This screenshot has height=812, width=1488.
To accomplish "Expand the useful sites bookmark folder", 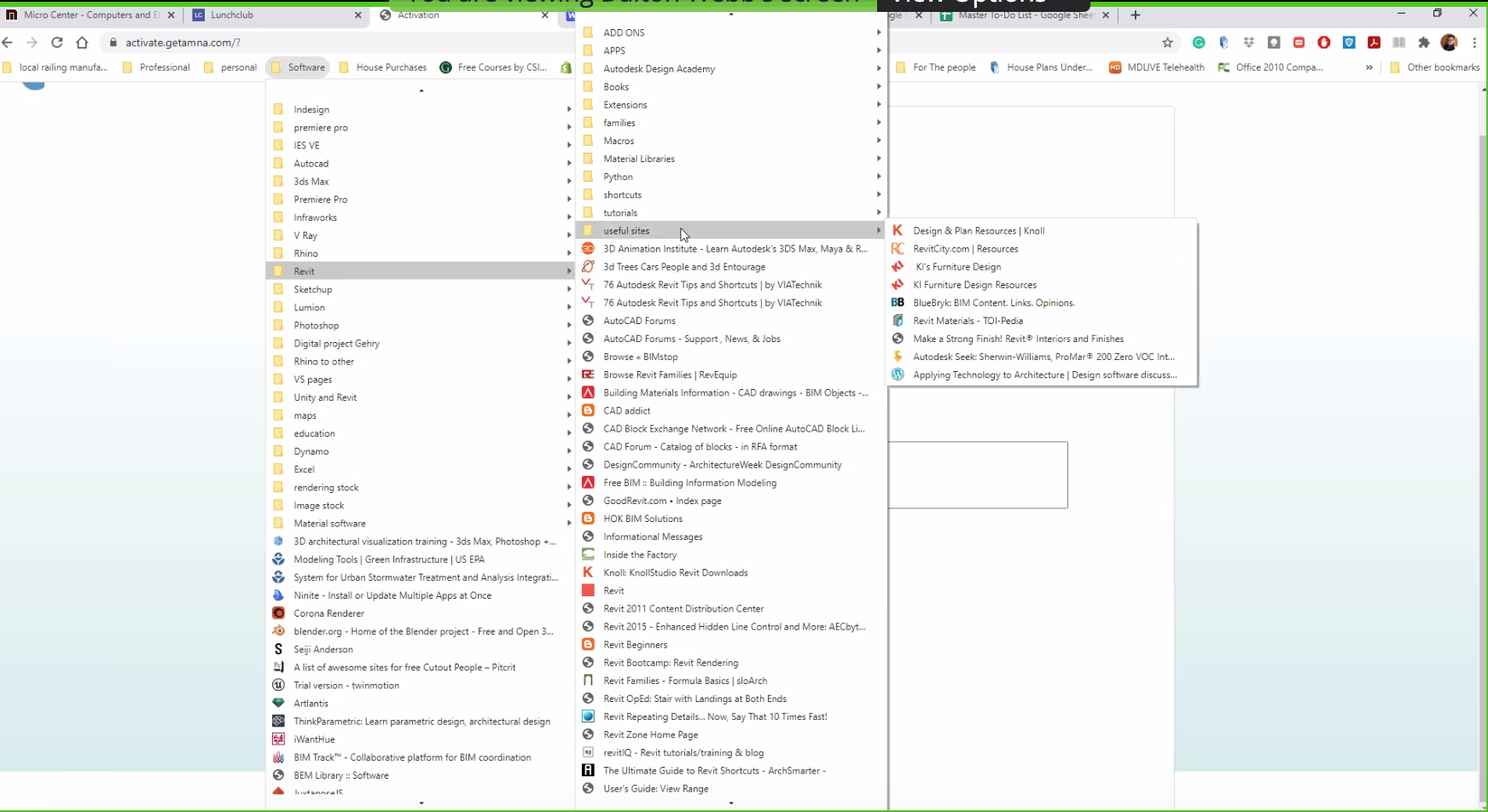I will (x=731, y=230).
